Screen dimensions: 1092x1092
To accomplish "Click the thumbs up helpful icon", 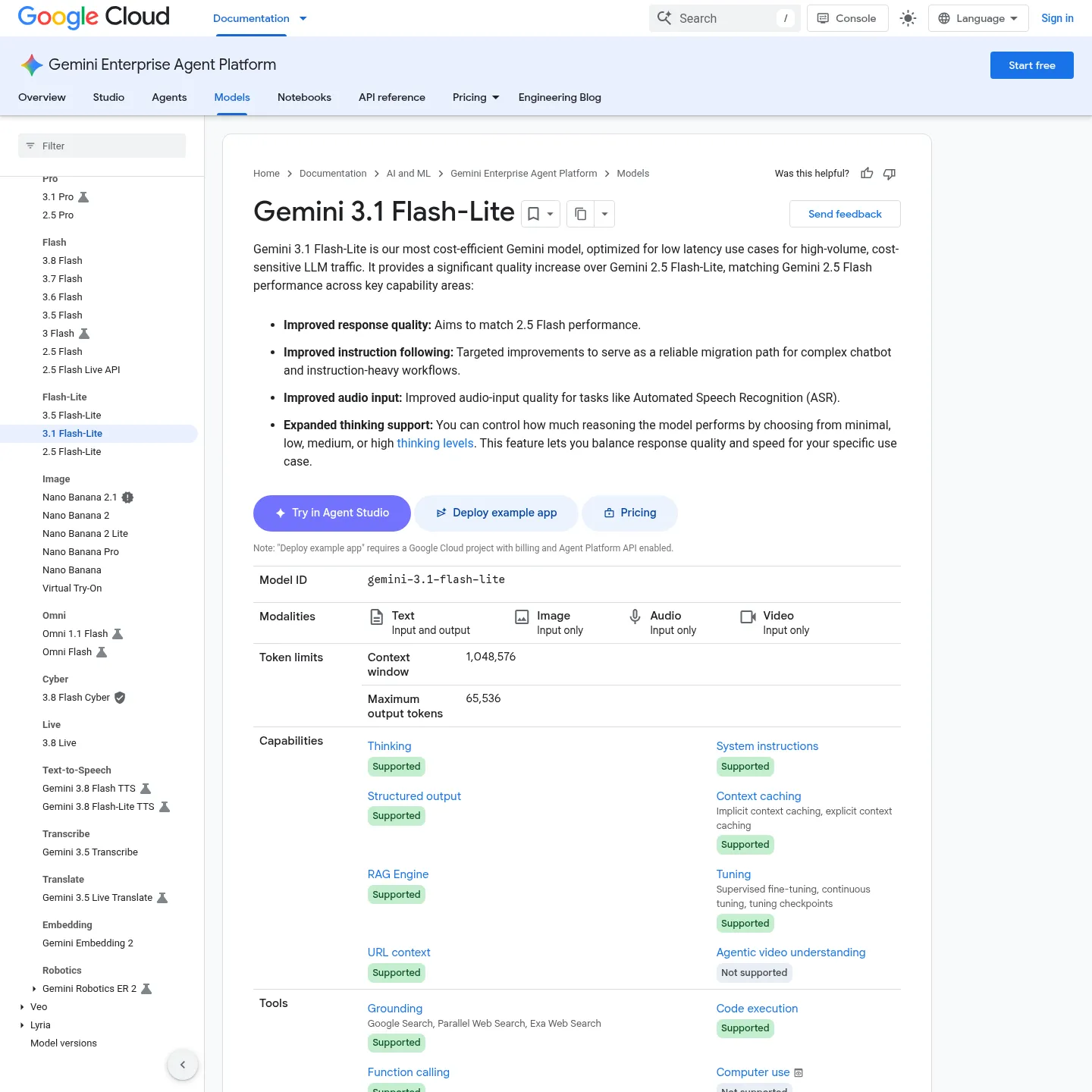I will pos(867,174).
